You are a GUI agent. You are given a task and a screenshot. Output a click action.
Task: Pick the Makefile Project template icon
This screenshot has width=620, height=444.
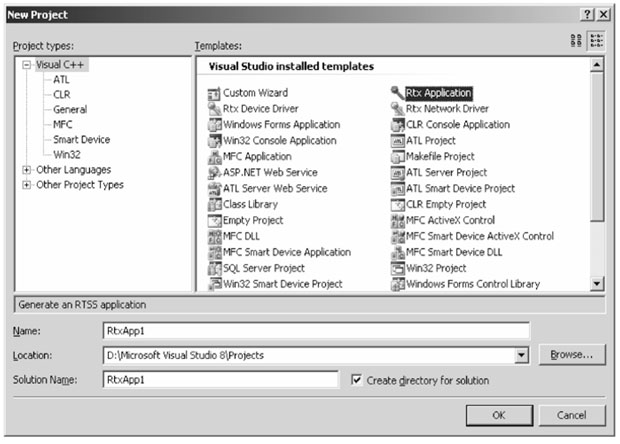click(397, 157)
